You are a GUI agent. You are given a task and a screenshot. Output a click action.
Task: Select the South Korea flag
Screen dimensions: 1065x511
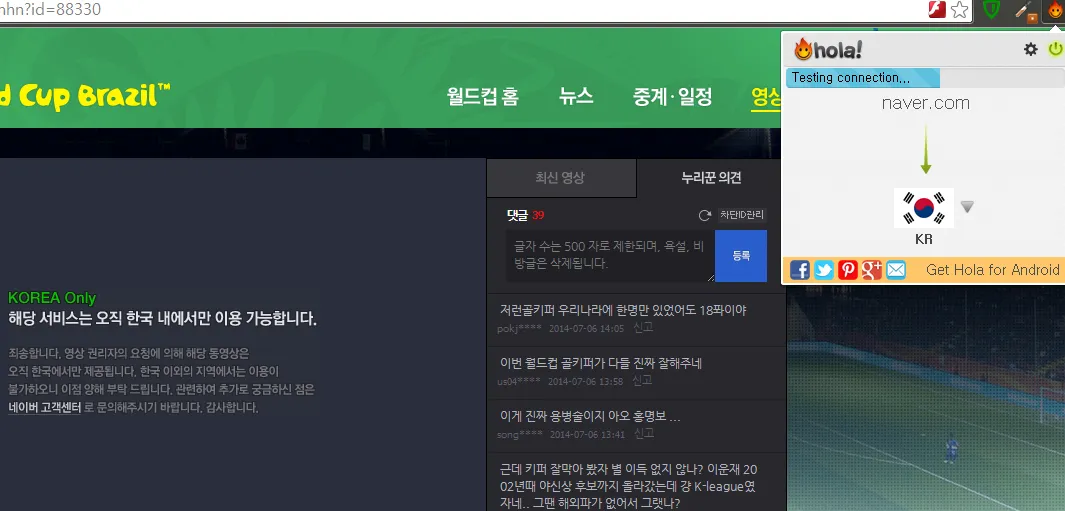click(x=924, y=208)
